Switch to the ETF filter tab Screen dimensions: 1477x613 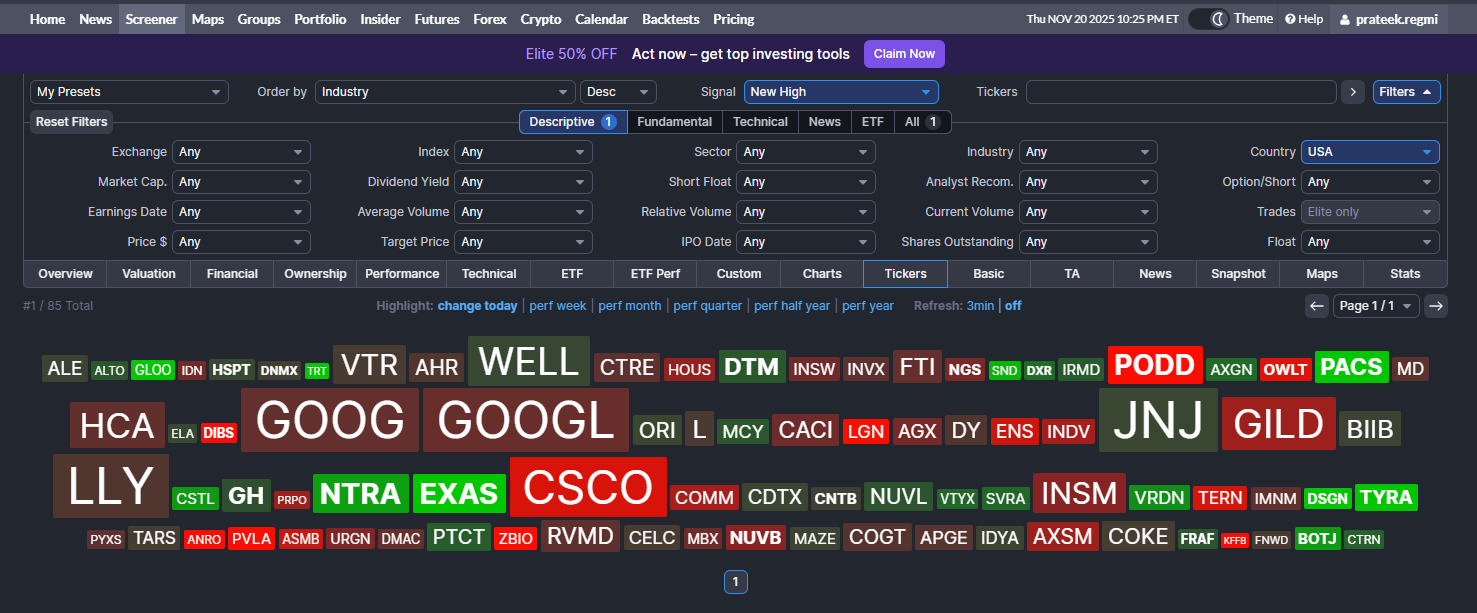(873, 122)
